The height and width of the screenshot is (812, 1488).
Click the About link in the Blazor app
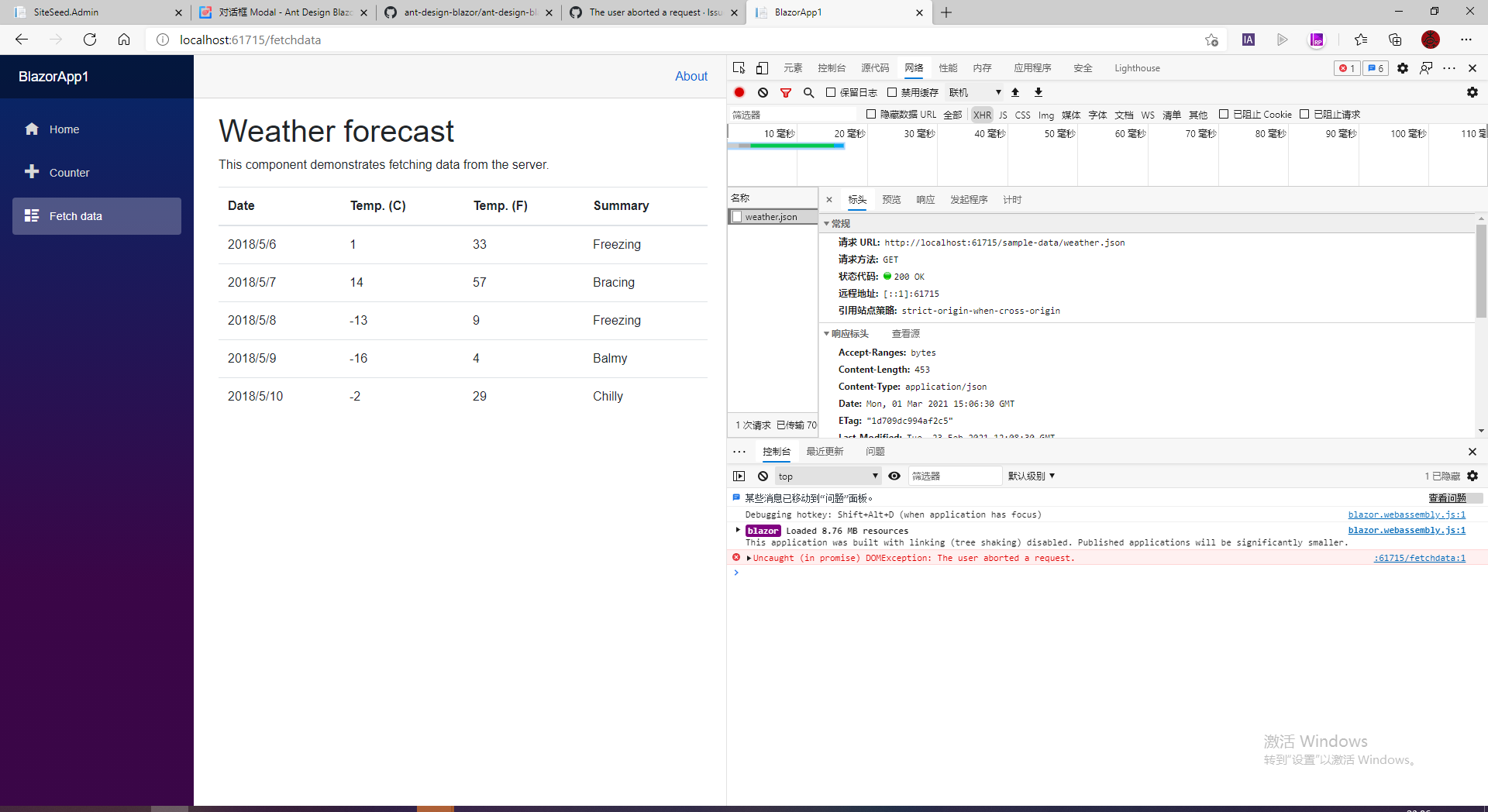691,76
